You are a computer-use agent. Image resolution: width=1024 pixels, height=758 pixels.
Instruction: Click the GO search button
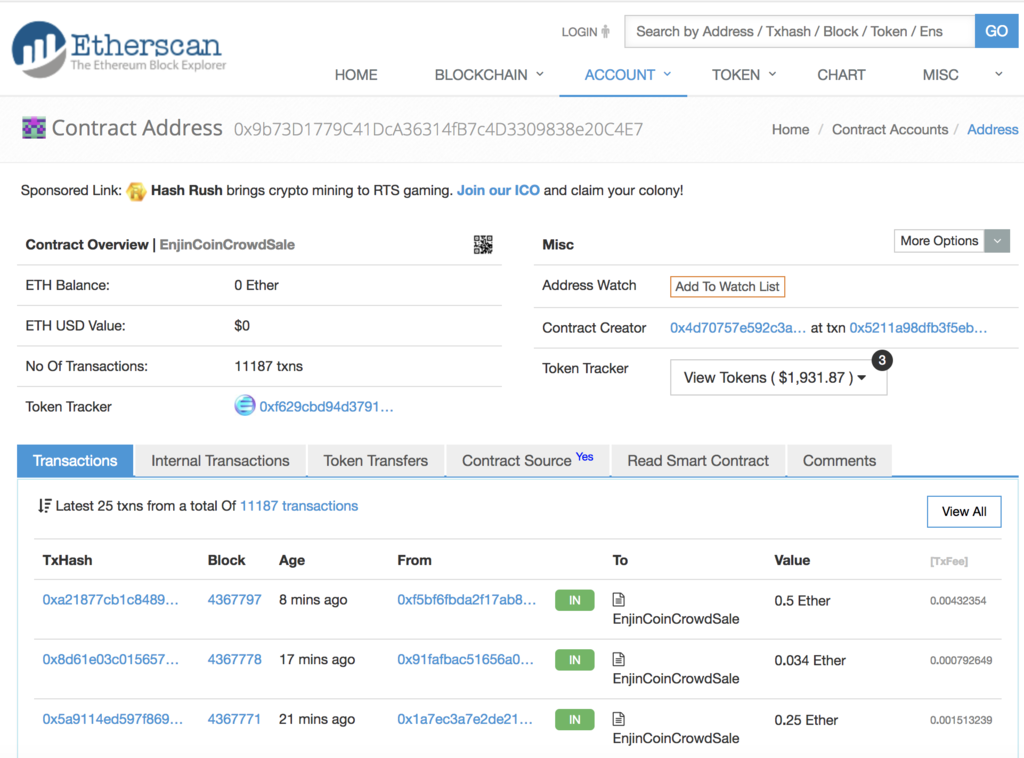click(996, 31)
